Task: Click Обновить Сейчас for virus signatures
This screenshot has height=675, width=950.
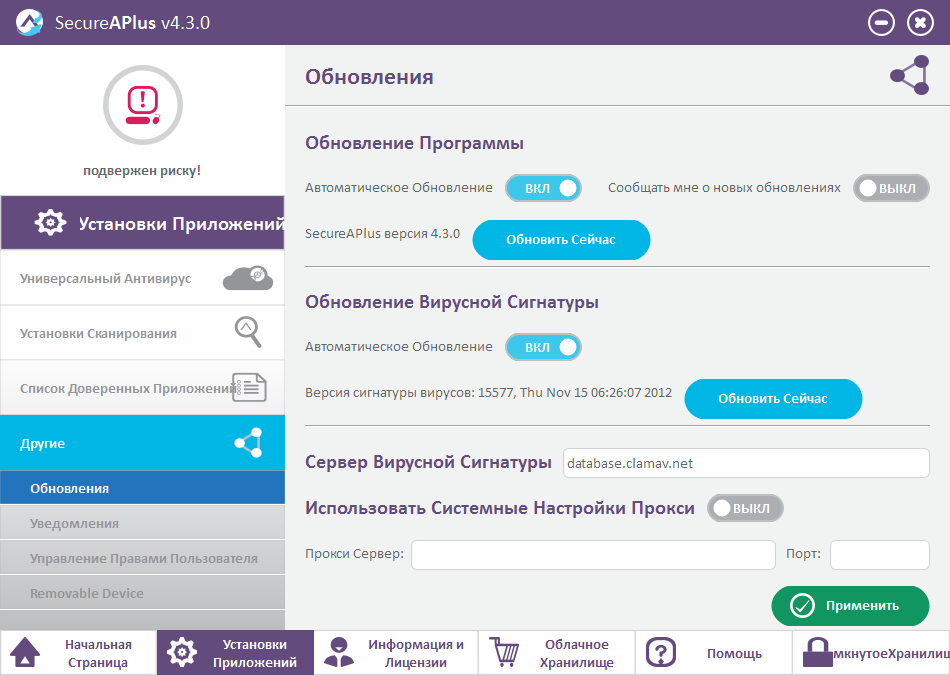Action: point(773,399)
